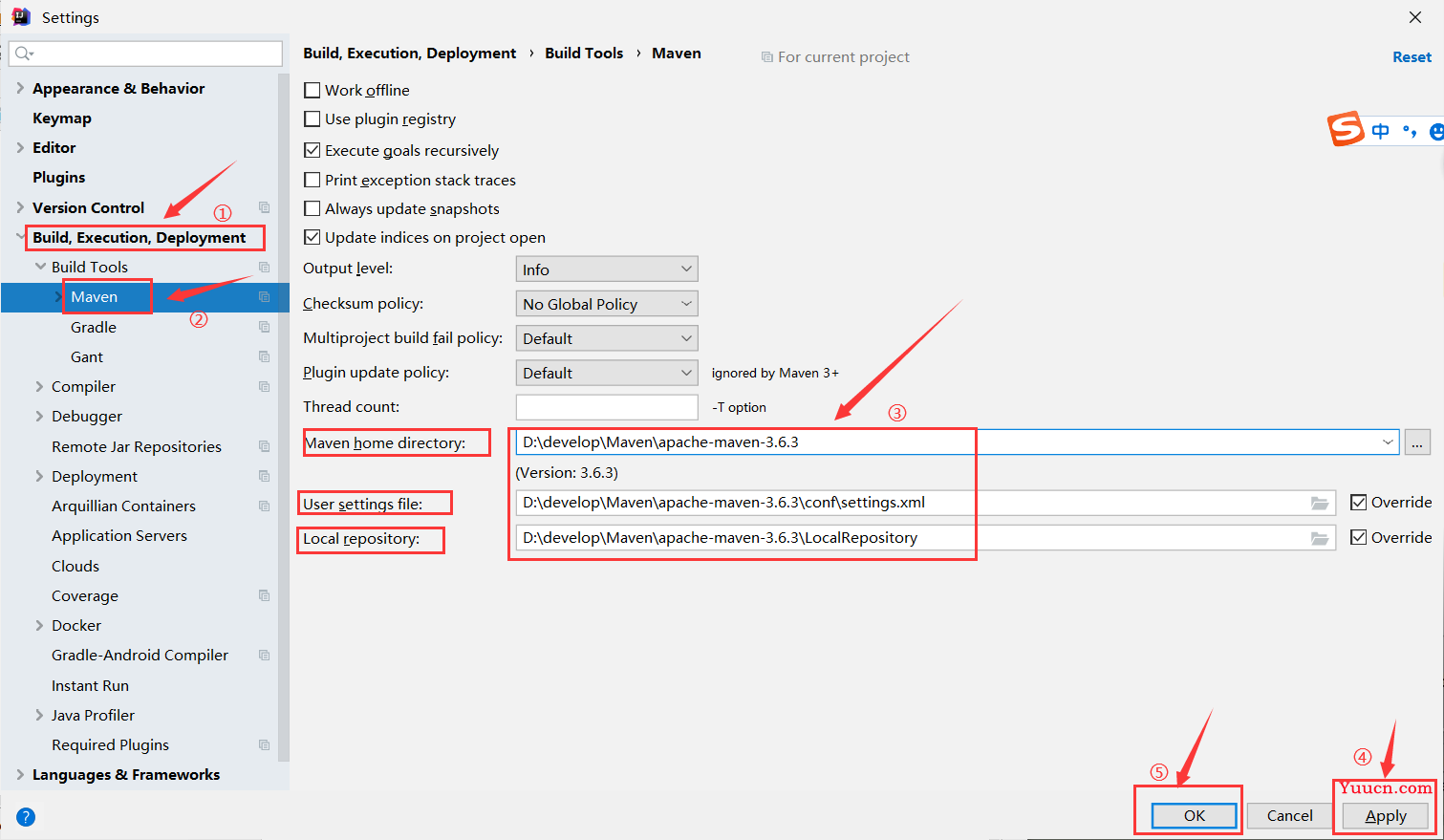Focus the settings search field
The height and width of the screenshot is (840, 1444).
pos(145,54)
